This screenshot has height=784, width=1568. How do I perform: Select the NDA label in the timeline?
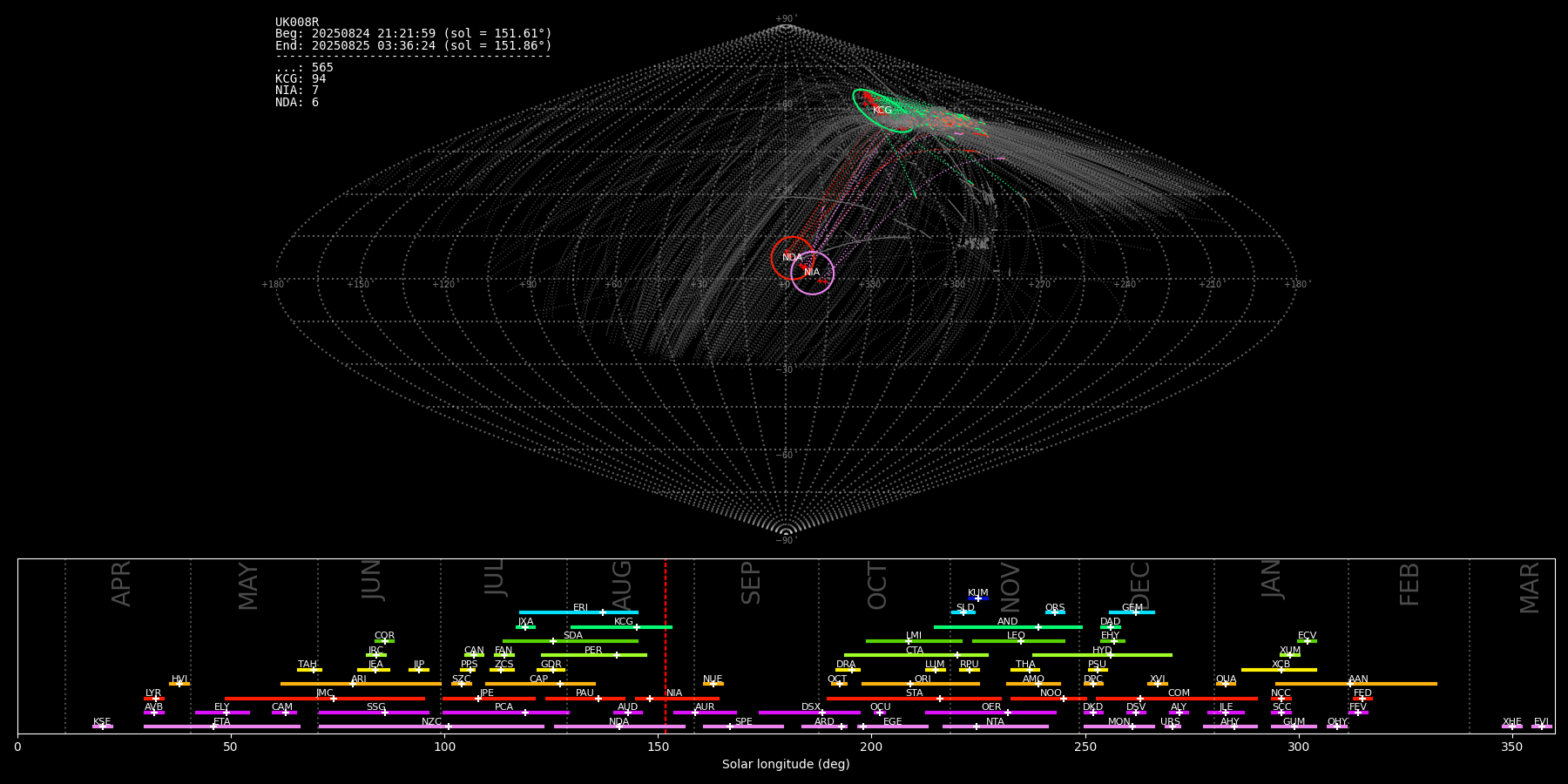[618, 722]
